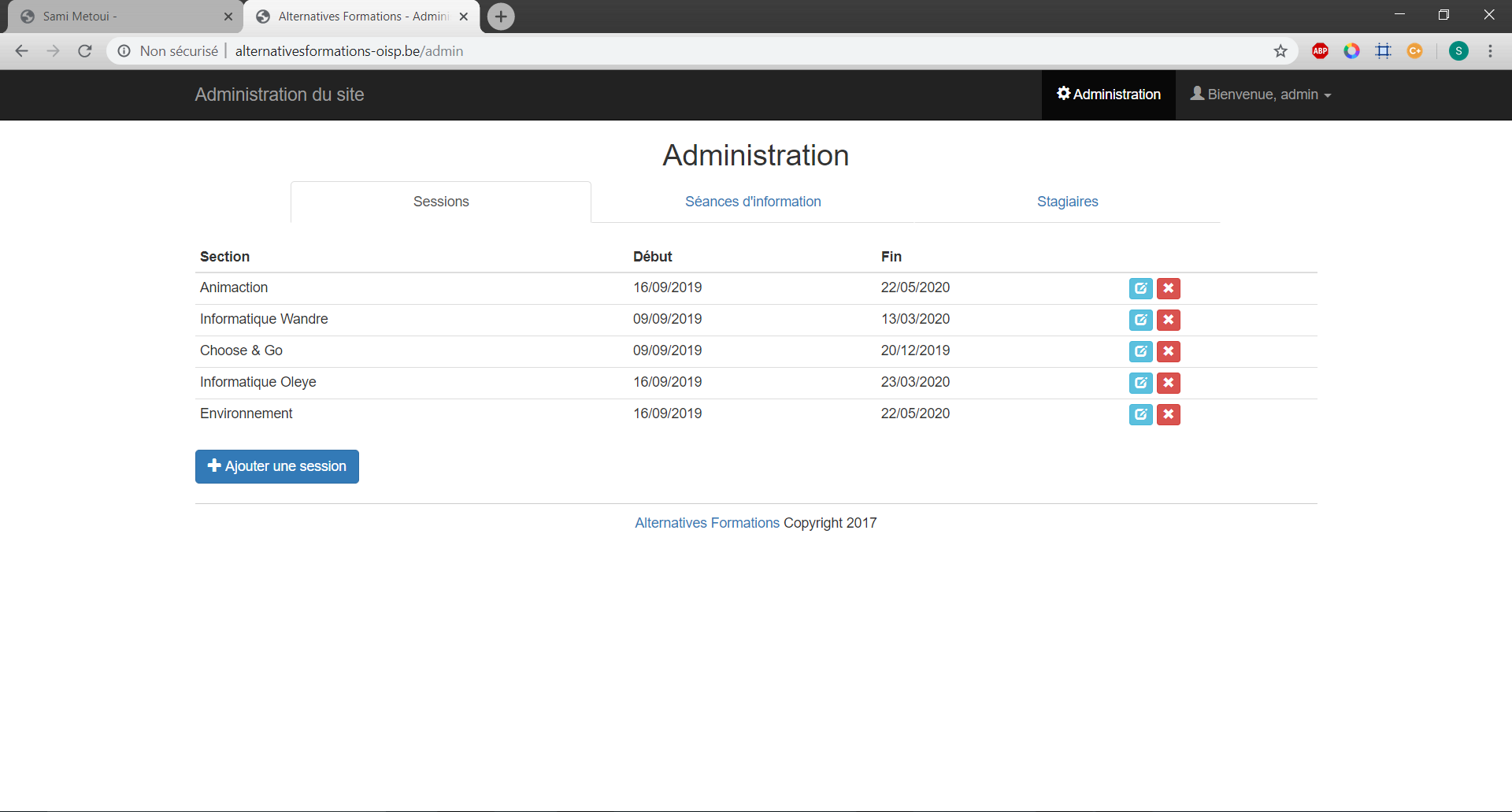Edit the Animaction session
1512x812 pixels.
click(1140, 288)
